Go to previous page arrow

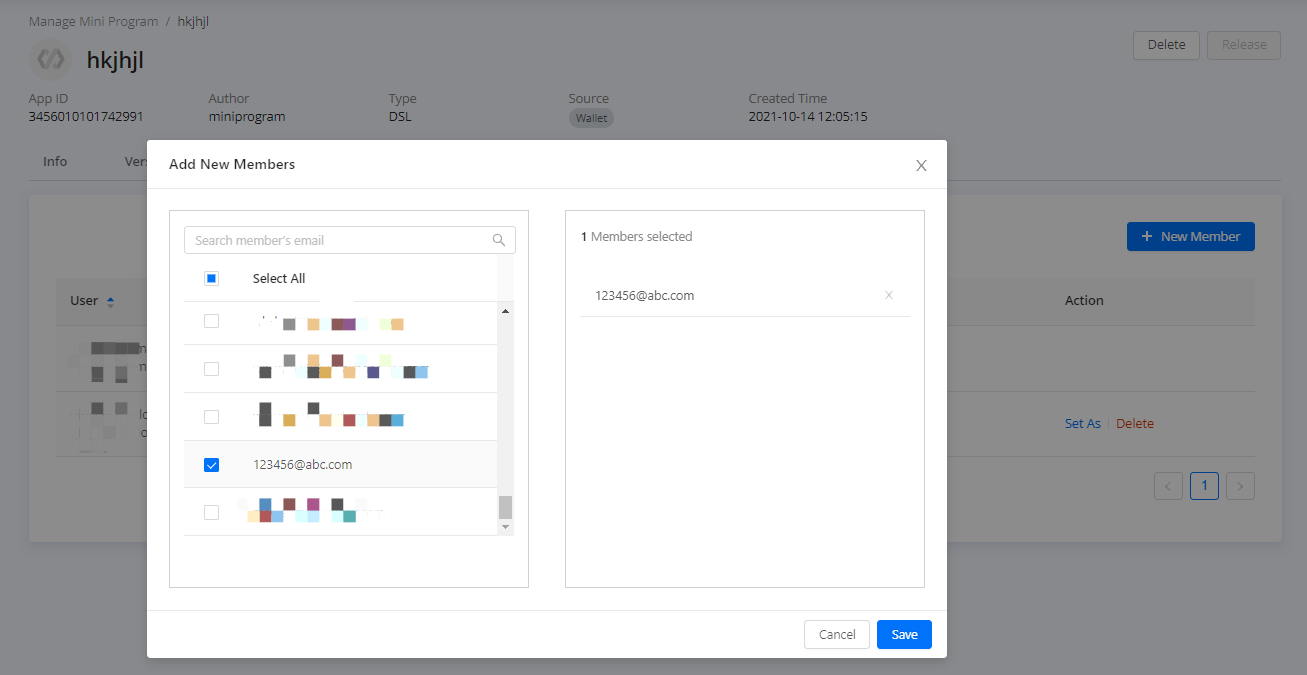click(1168, 486)
